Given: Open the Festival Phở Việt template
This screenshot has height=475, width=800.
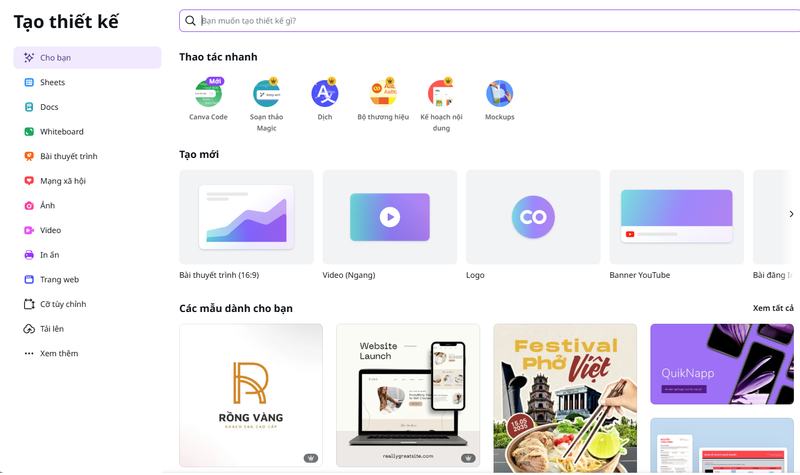Looking at the screenshot, I should [565, 398].
